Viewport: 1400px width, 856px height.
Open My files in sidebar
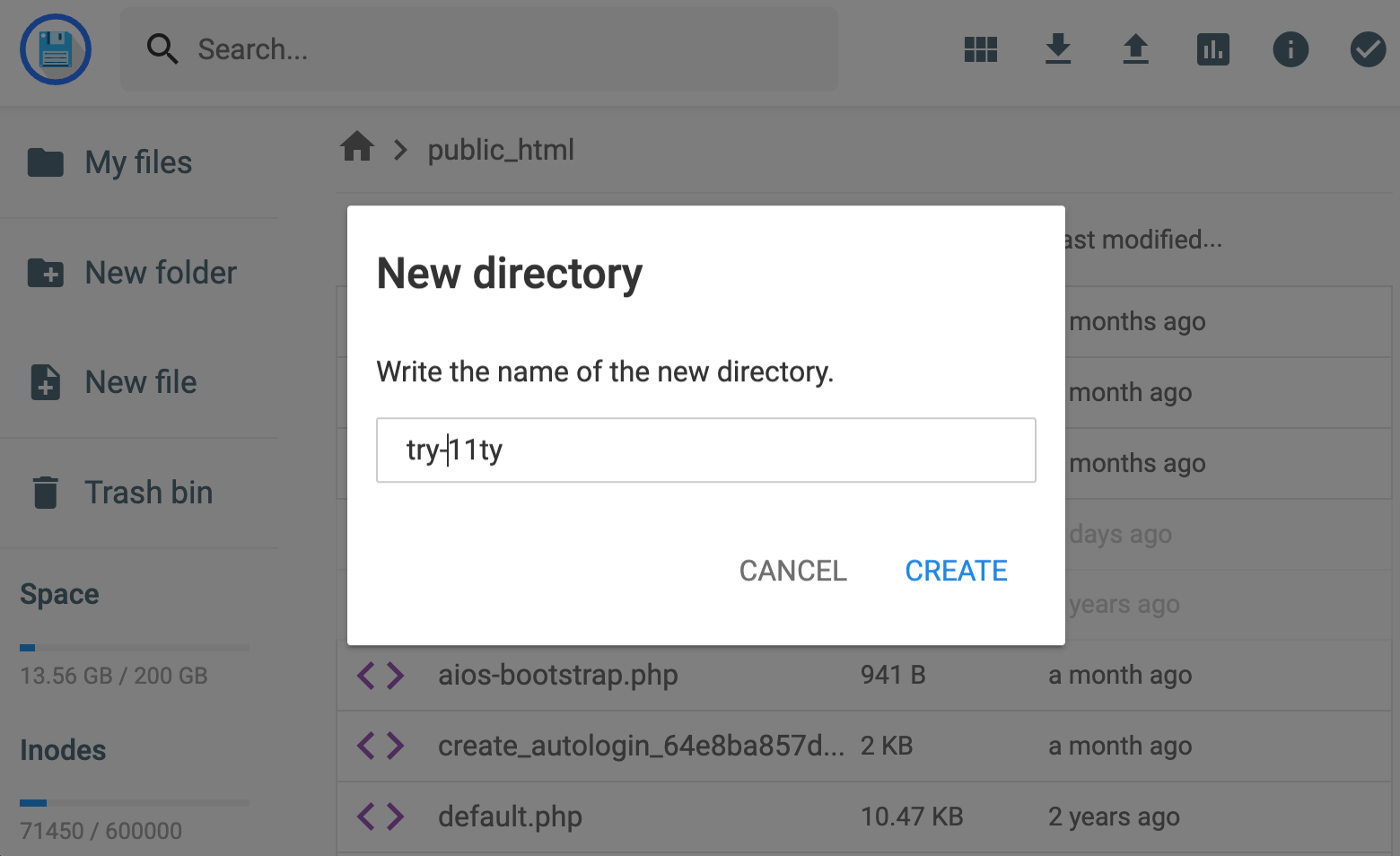tap(138, 162)
